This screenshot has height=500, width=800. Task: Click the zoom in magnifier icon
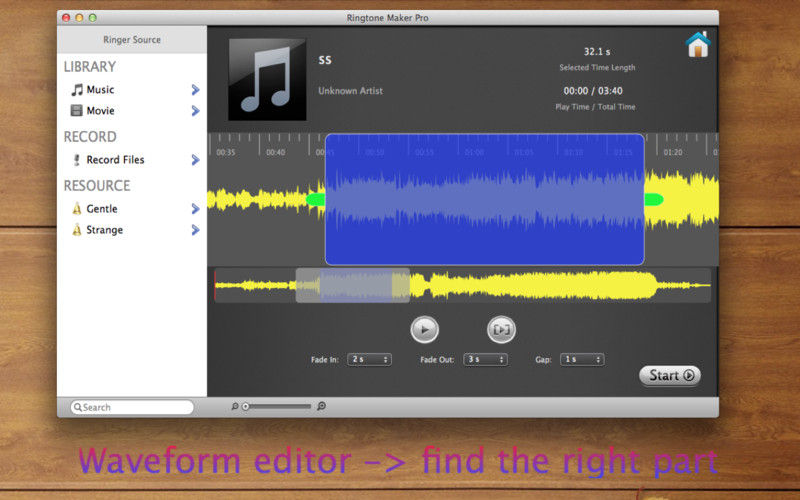point(321,406)
